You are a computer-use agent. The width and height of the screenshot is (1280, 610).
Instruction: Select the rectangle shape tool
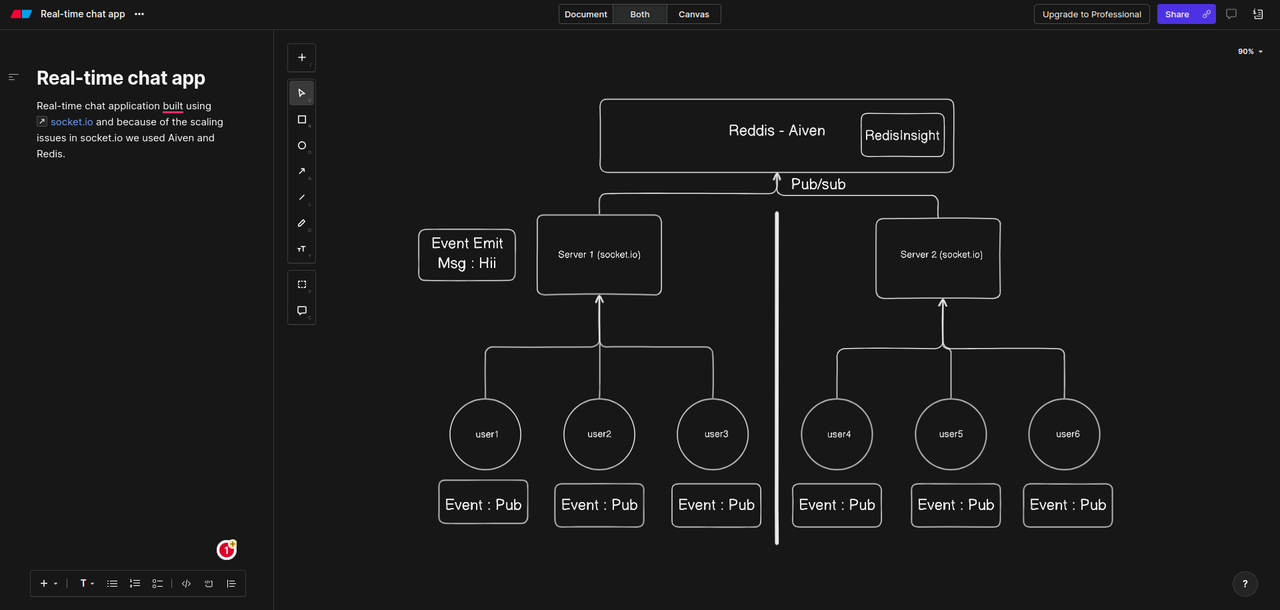click(x=302, y=119)
